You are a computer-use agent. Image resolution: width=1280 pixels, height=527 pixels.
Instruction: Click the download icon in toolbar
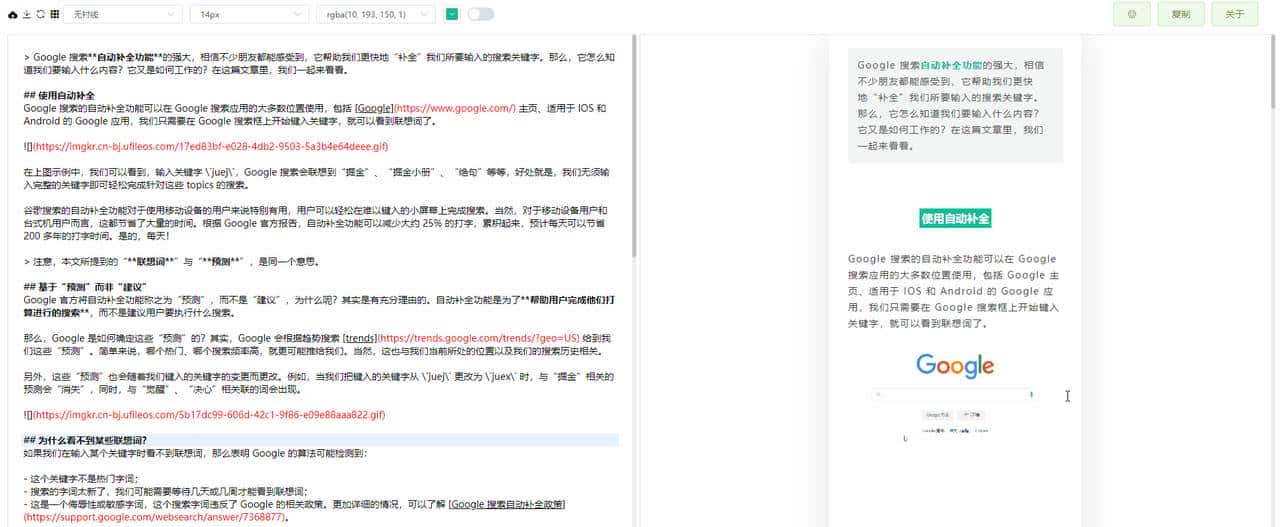(x=27, y=14)
